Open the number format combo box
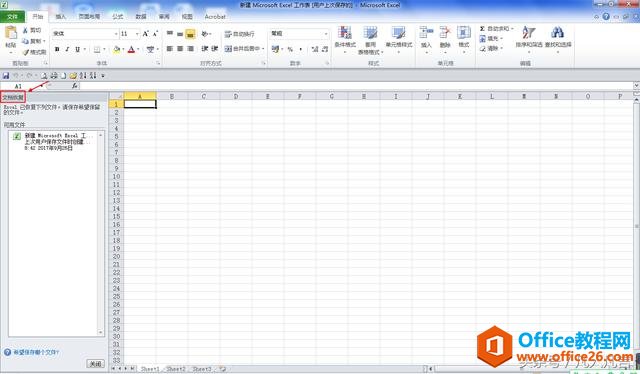The image size is (640, 374). tap(299, 33)
